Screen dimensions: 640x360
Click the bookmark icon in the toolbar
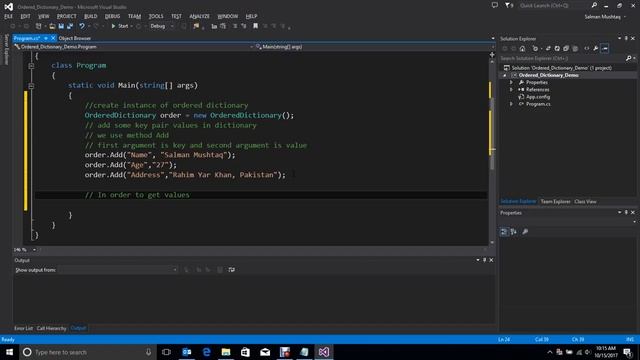[x=256, y=26]
